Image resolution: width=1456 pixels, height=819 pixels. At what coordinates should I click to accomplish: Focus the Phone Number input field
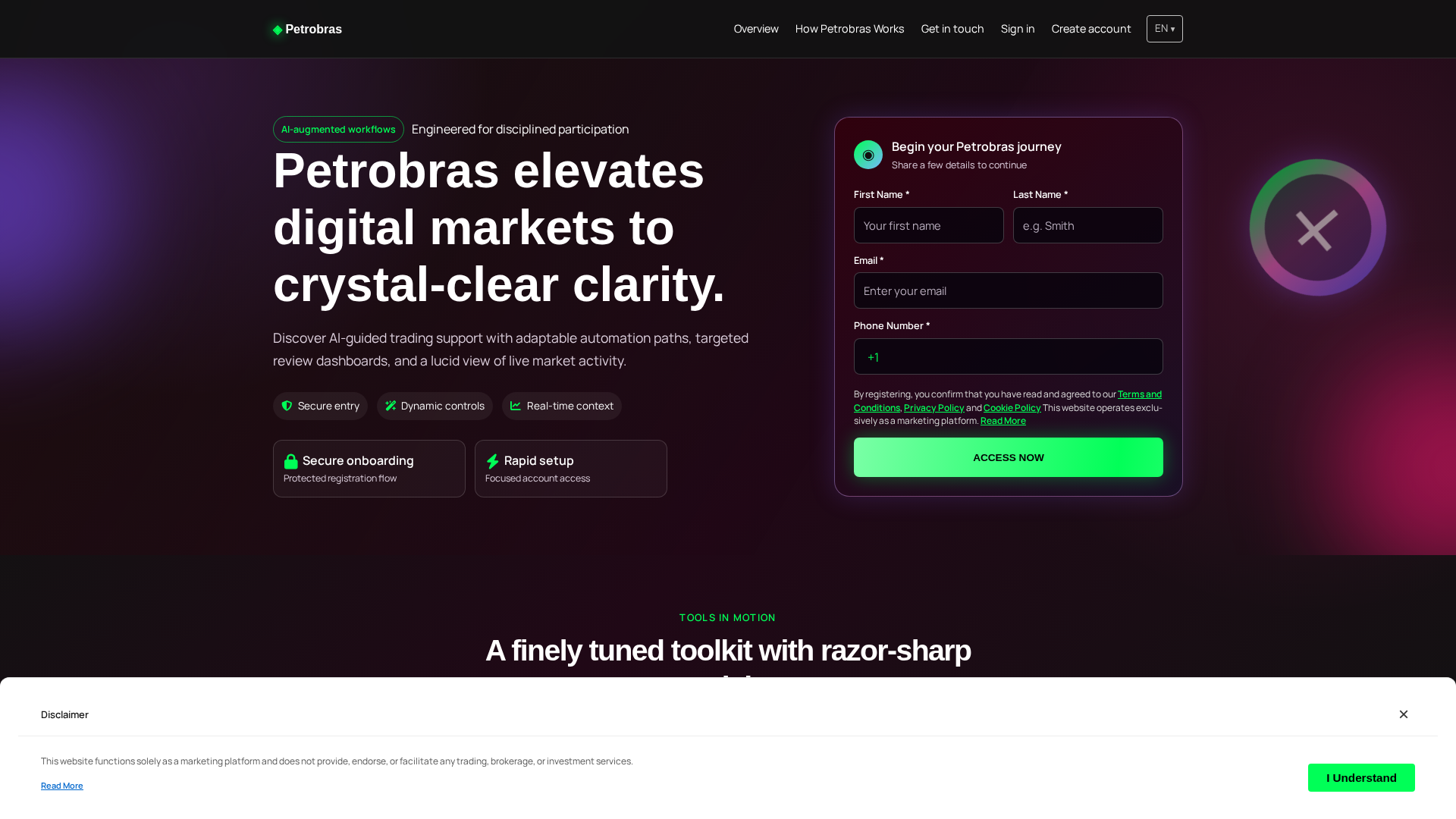point(1009,356)
